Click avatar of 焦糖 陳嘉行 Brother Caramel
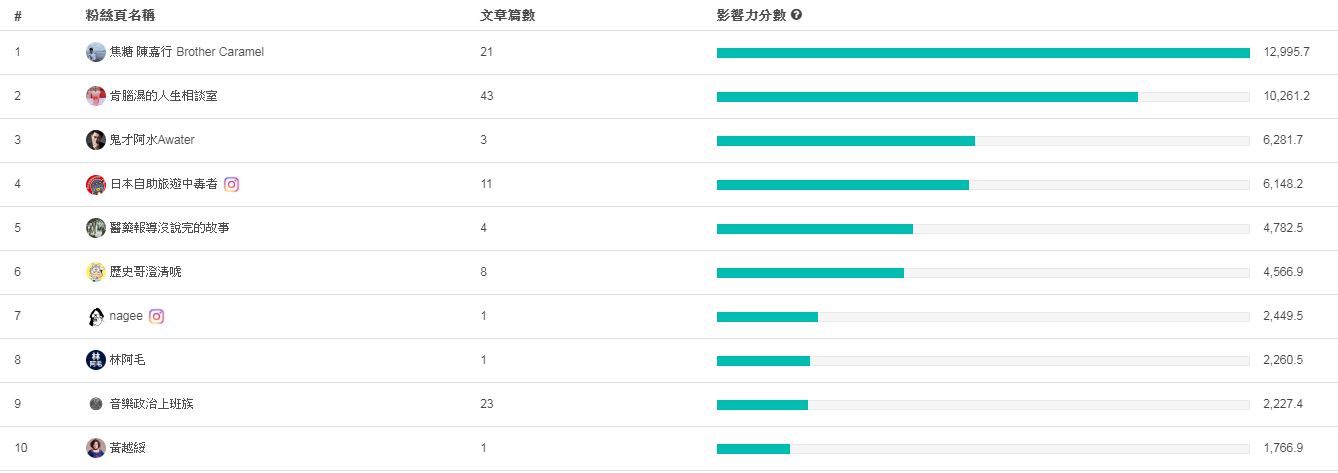The width and height of the screenshot is (1338, 473). click(x=96, y=52)
